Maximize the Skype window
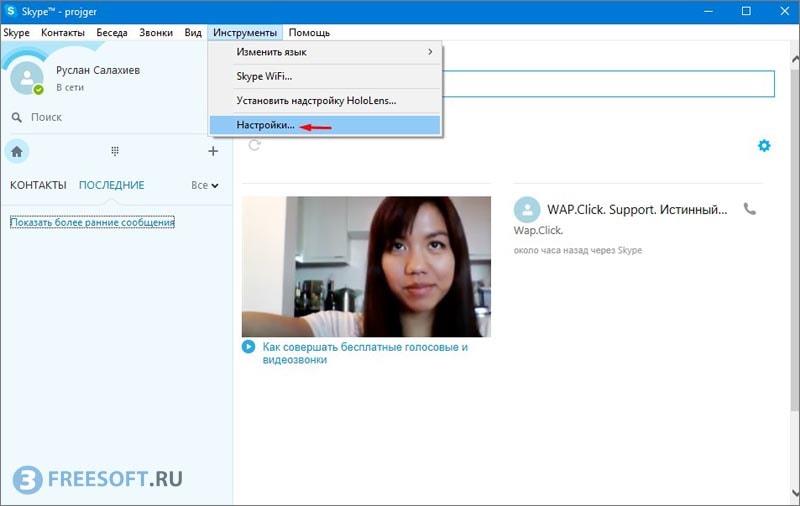This screenshot has height=506, width=800. coord(746,11)
